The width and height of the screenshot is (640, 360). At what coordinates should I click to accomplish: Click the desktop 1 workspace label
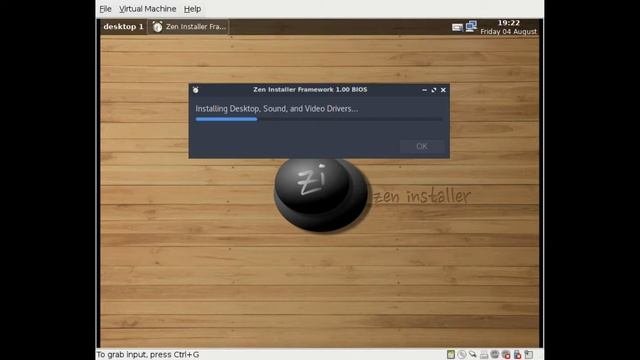[123, 27]
